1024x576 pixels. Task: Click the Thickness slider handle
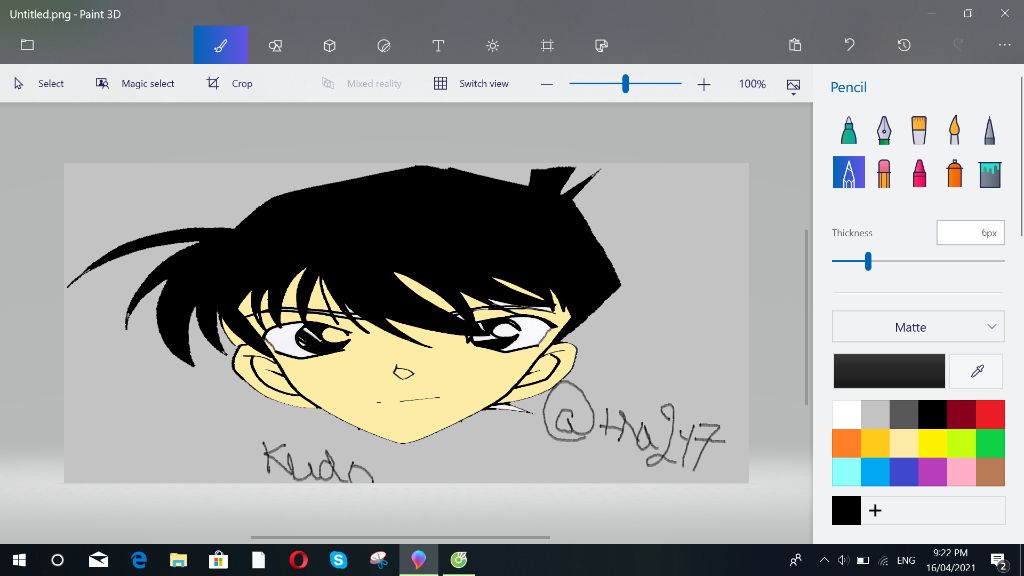[868, 261]
